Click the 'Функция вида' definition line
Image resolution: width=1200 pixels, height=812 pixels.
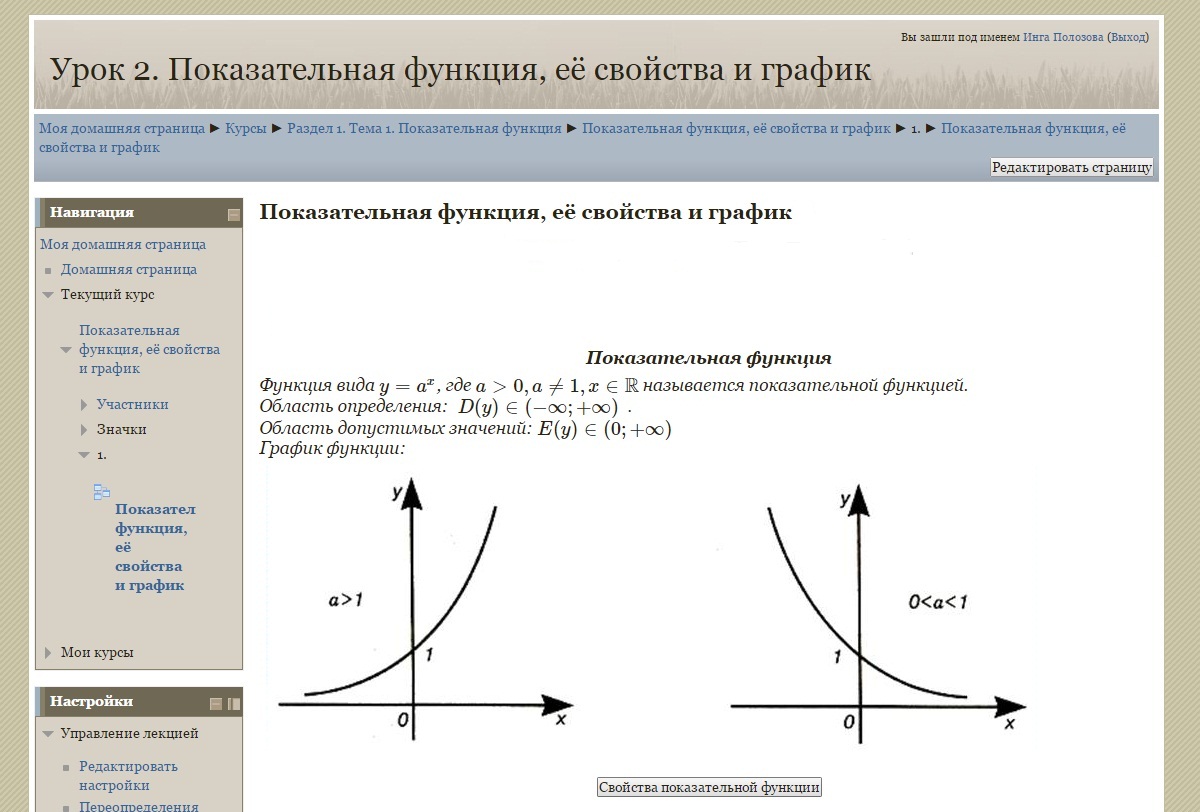613,386
